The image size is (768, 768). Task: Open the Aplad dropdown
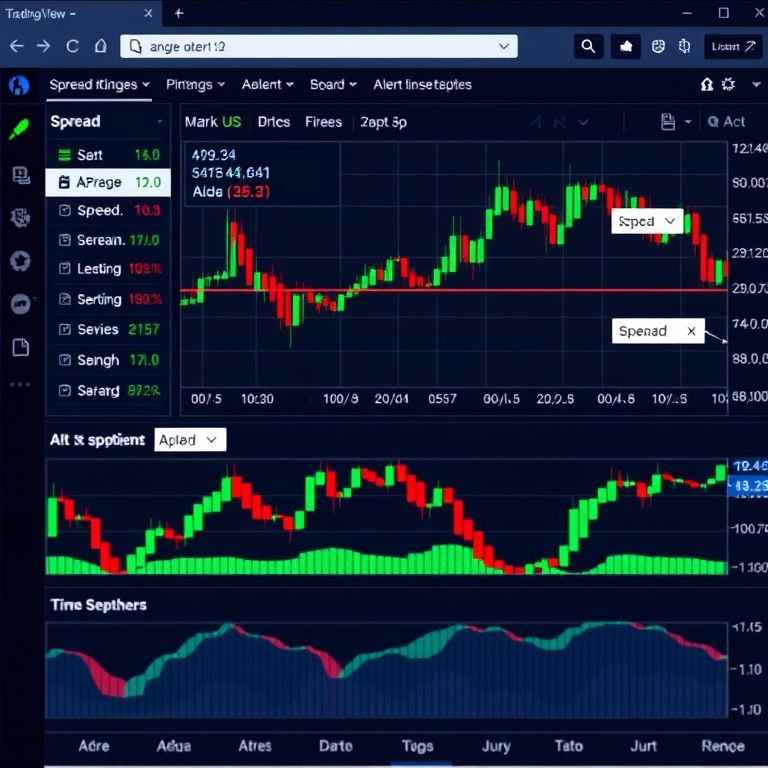coord(190,440)
